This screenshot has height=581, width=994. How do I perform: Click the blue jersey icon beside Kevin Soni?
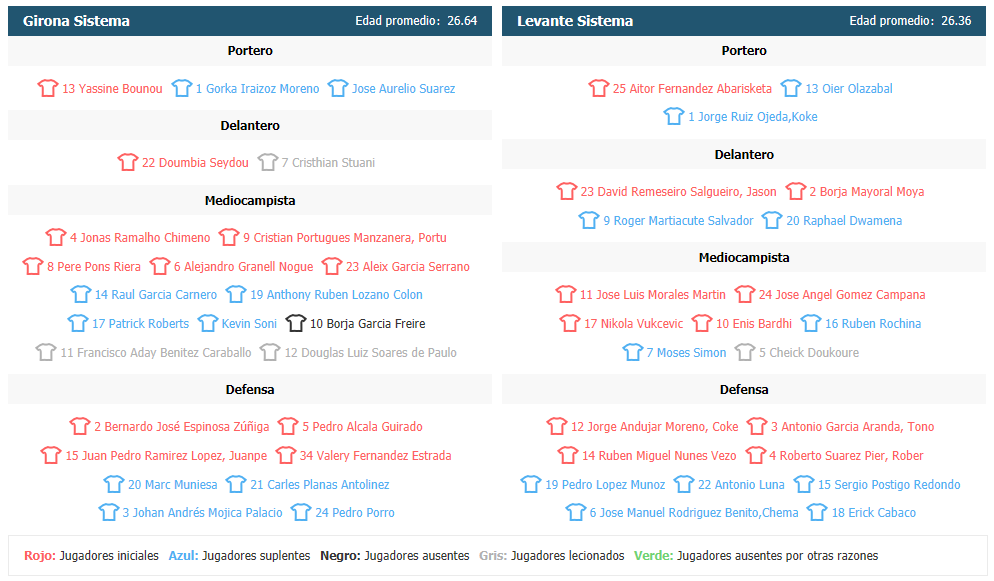[x=207, y=323]
